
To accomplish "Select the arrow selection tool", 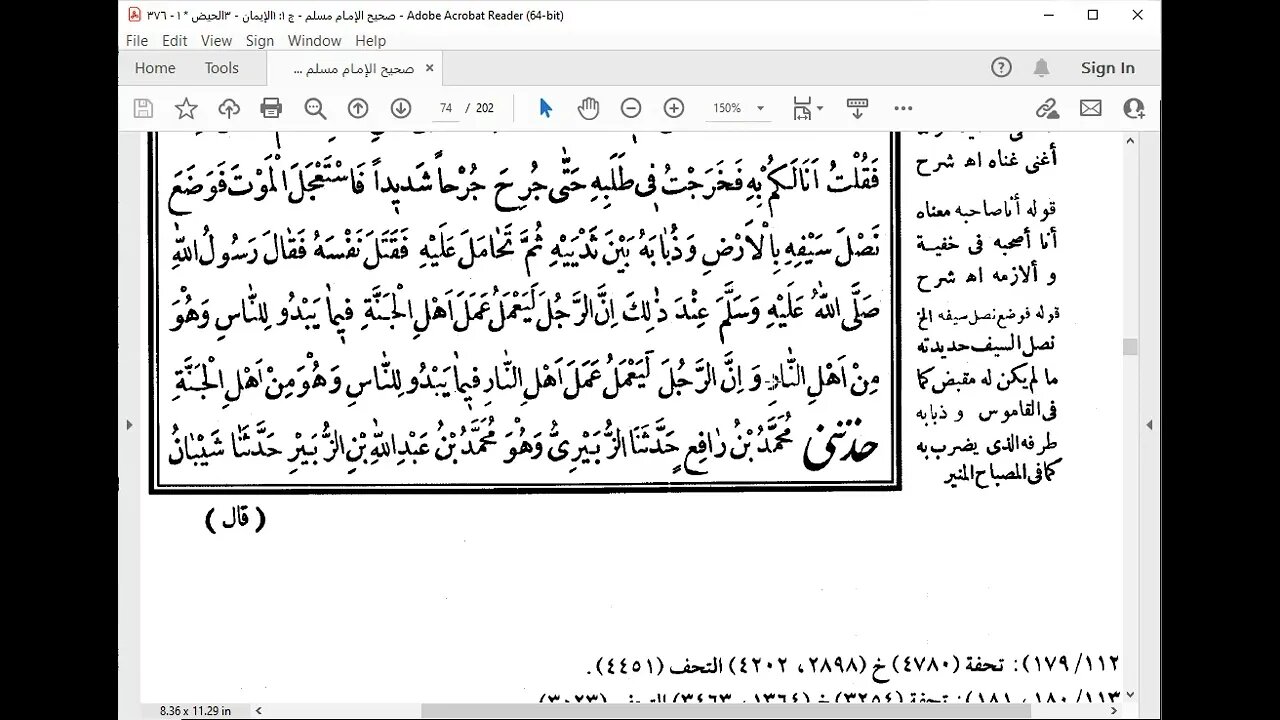I will 545,108.
